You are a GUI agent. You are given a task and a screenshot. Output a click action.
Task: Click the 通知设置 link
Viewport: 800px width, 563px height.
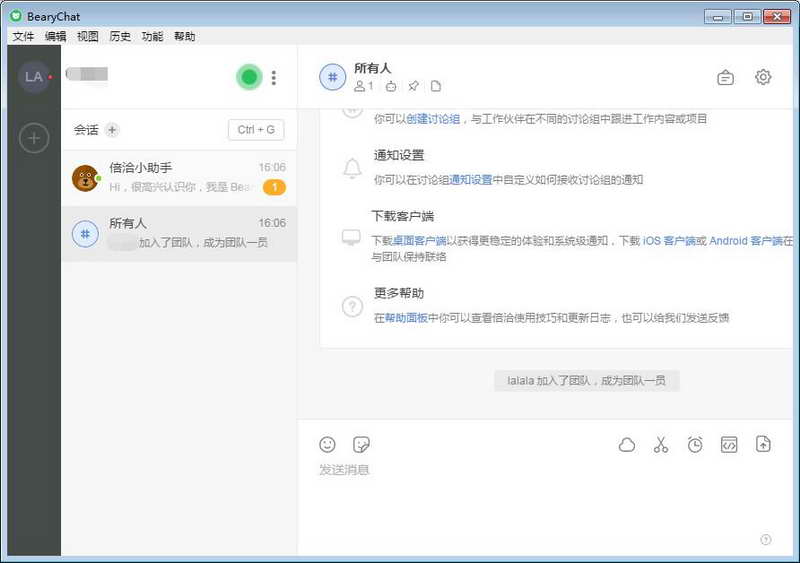click(470, 180)
